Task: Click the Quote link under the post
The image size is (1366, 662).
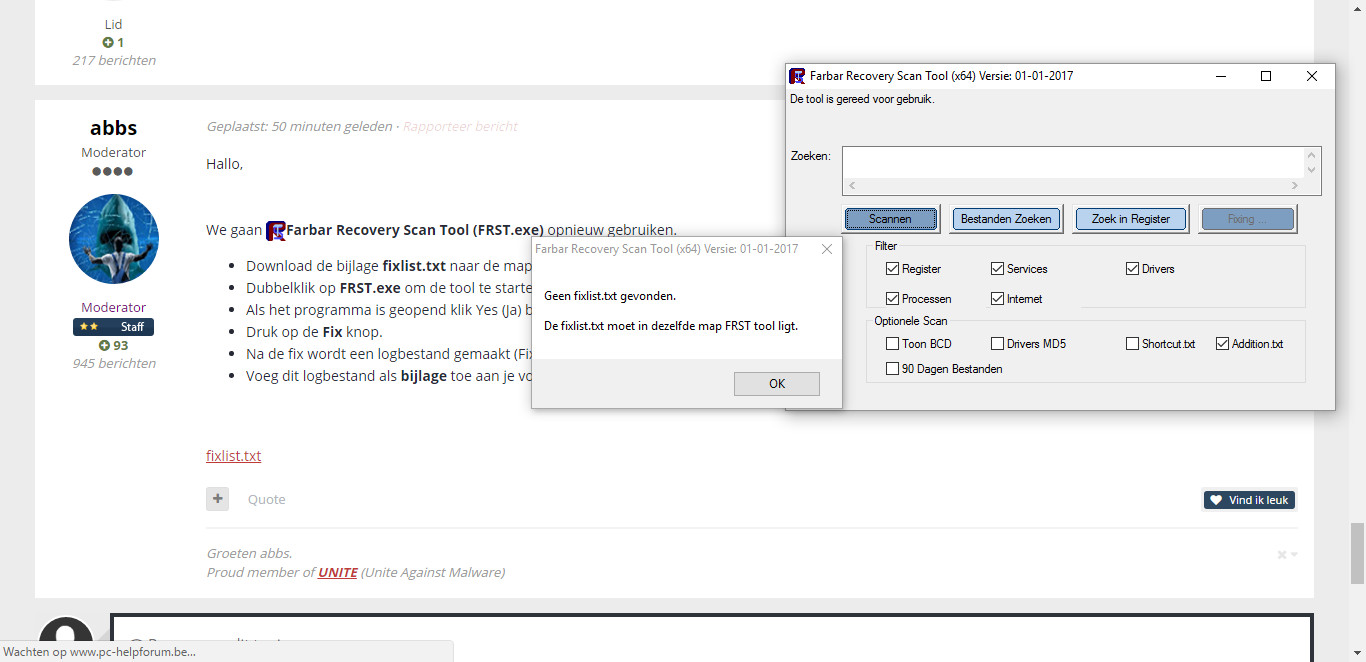Action: (x=266, y=499)
